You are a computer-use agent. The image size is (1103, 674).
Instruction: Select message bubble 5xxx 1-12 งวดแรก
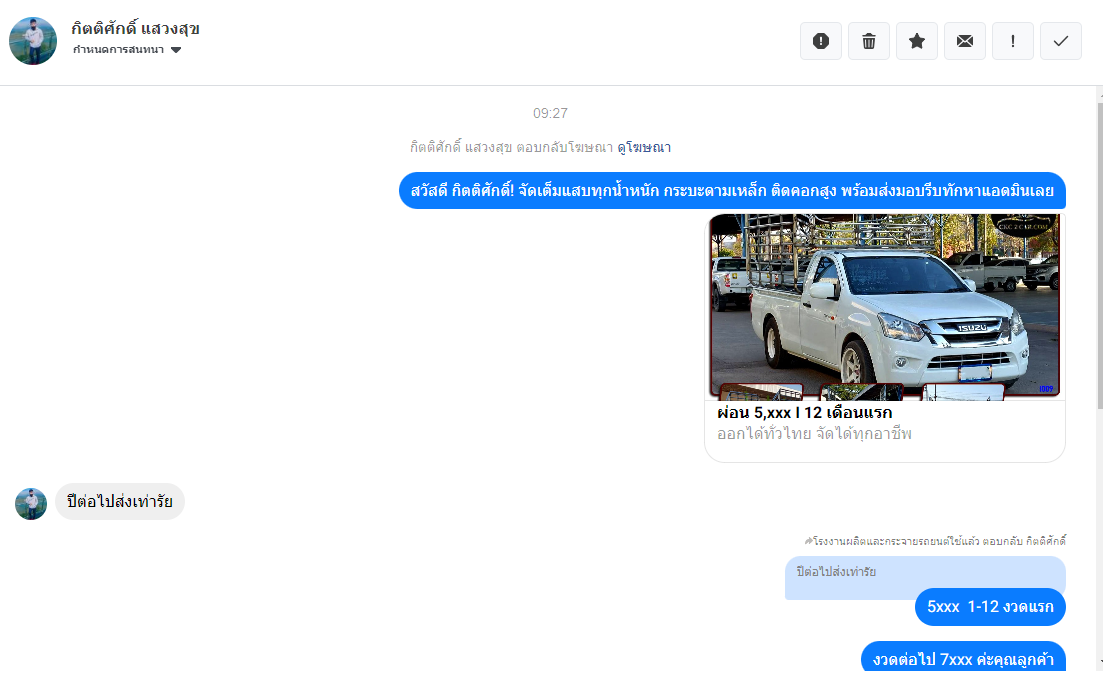click(x=989, y=607)
